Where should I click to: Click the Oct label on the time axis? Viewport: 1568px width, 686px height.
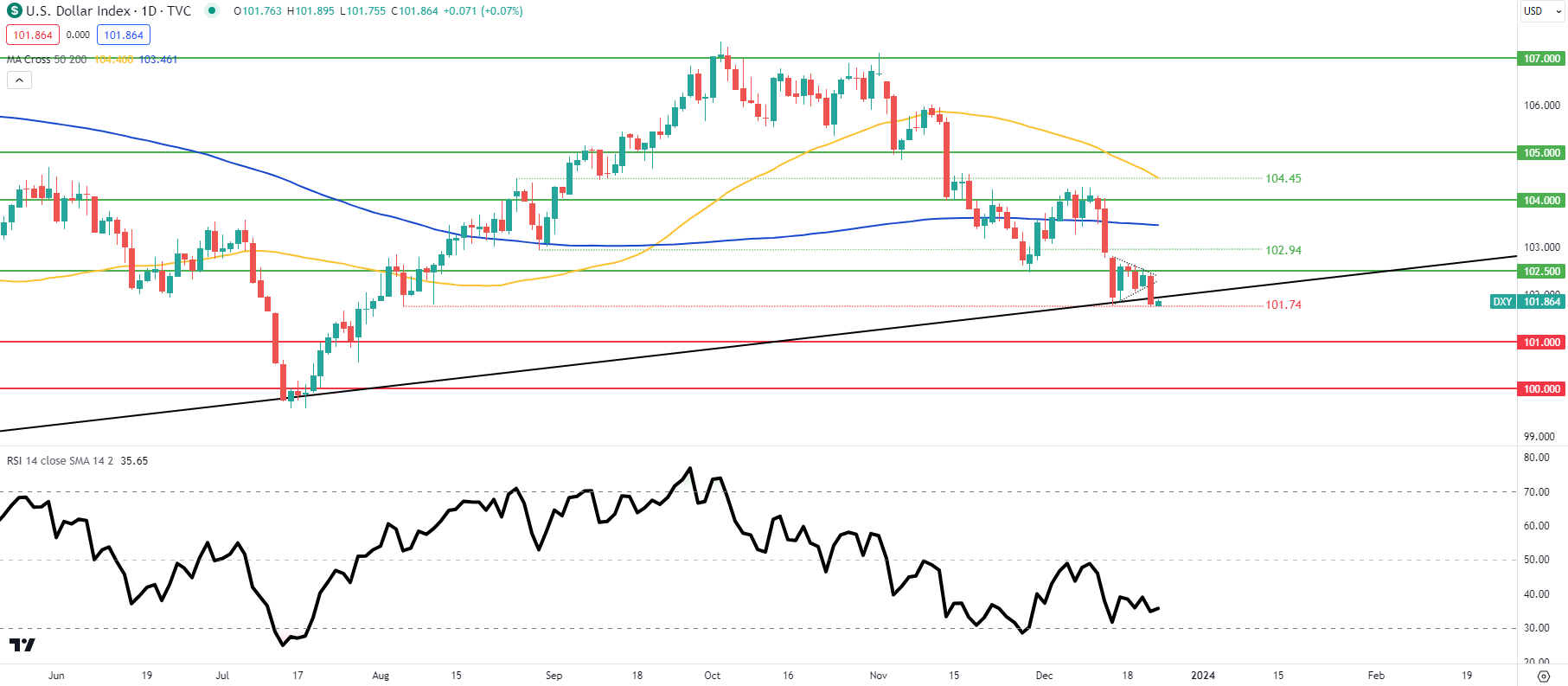click(713, 676)
